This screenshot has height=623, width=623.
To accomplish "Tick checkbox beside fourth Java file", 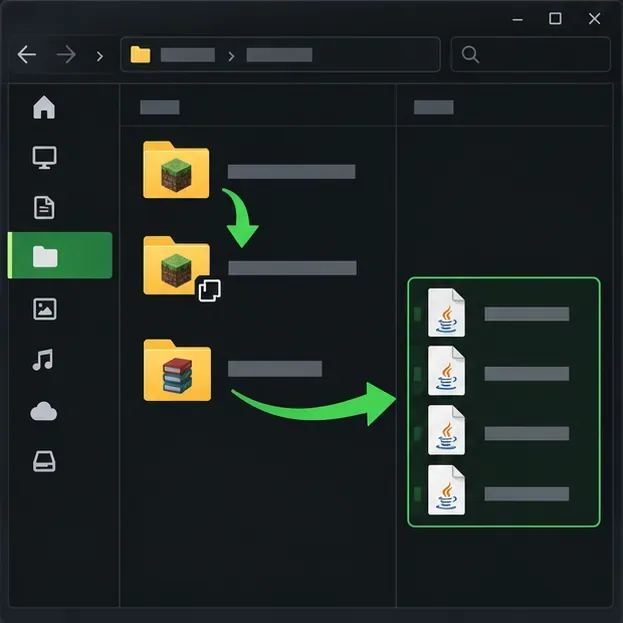I will [x=417, y=494].
